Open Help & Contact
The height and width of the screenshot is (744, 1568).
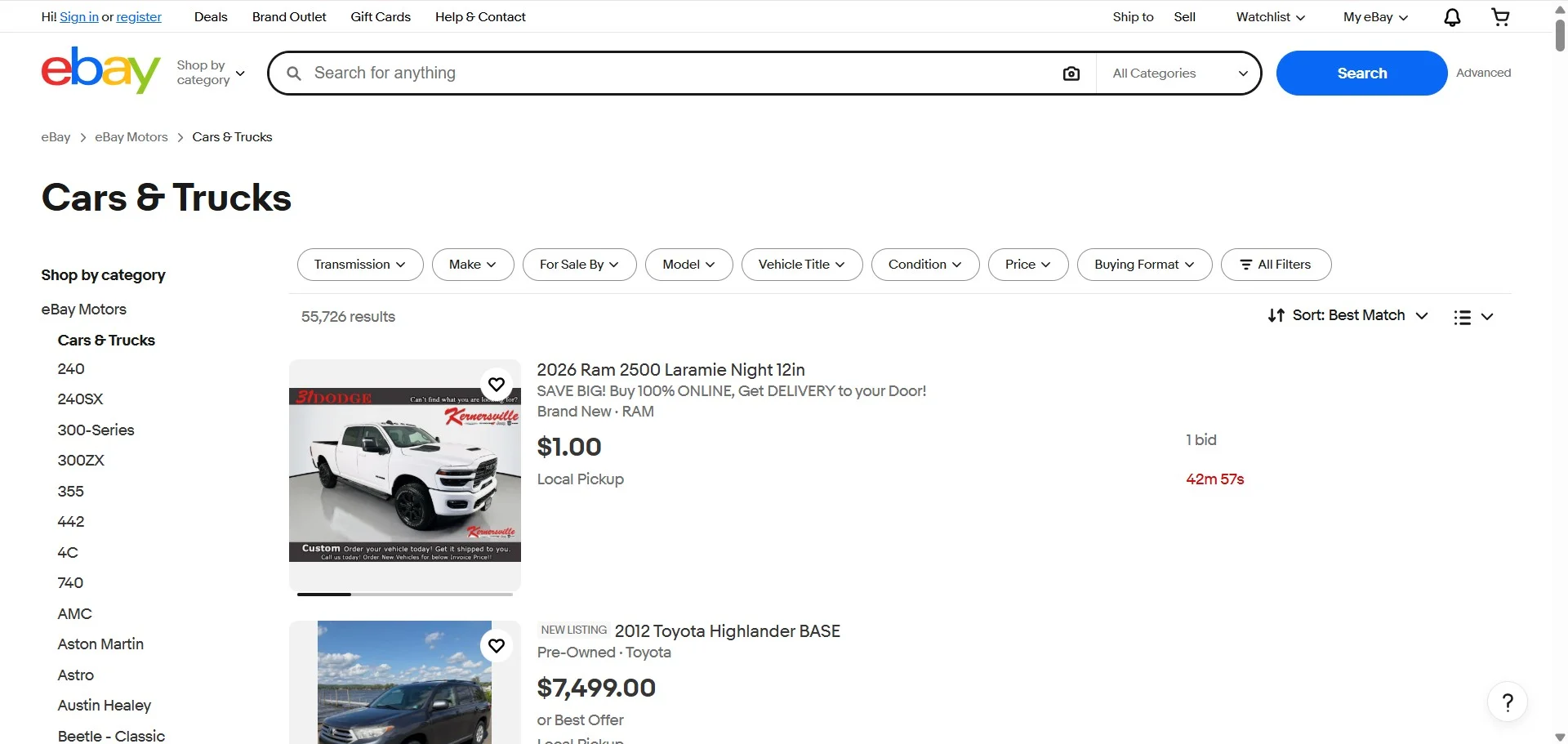click(480, 17)
